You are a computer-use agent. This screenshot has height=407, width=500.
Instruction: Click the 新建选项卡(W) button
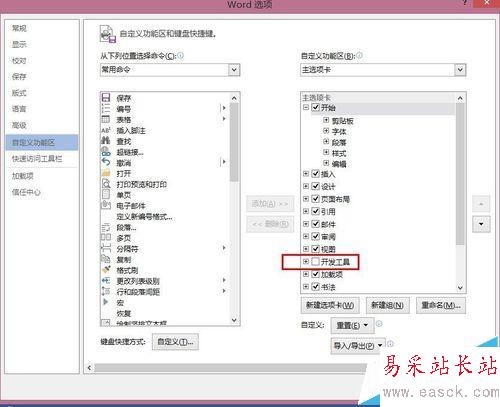point(330,305)
